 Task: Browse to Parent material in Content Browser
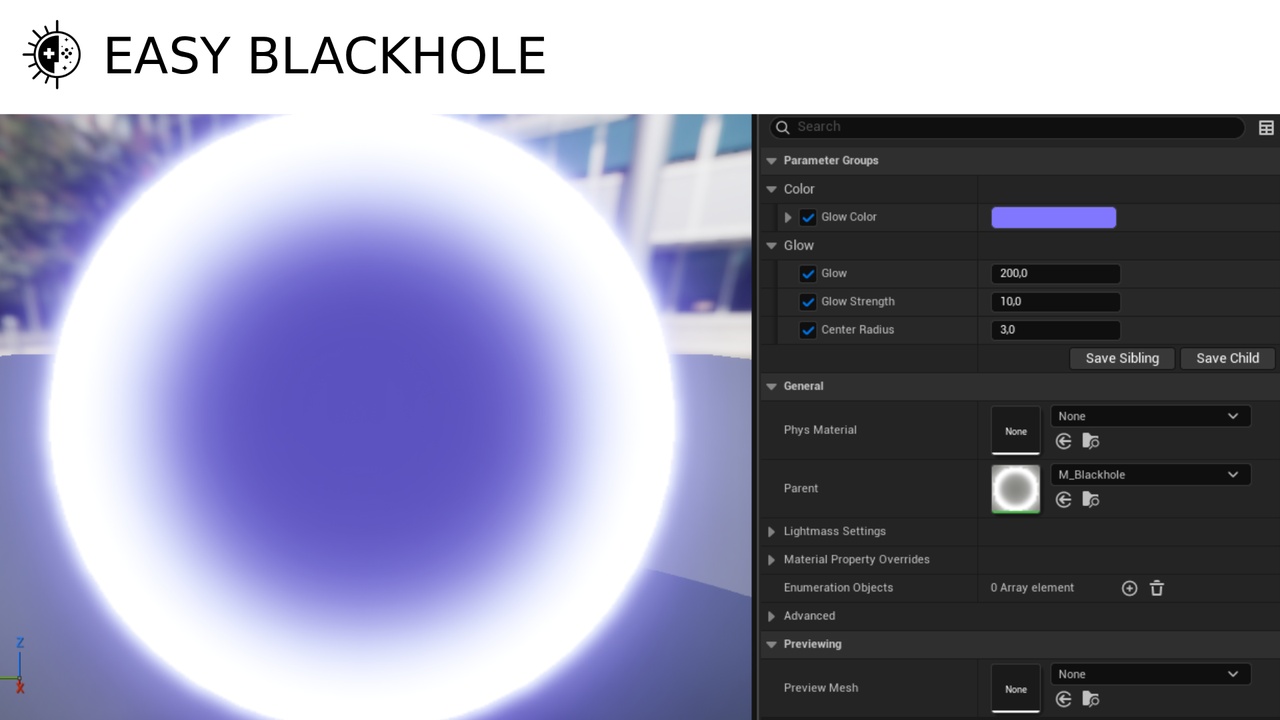1091,499
